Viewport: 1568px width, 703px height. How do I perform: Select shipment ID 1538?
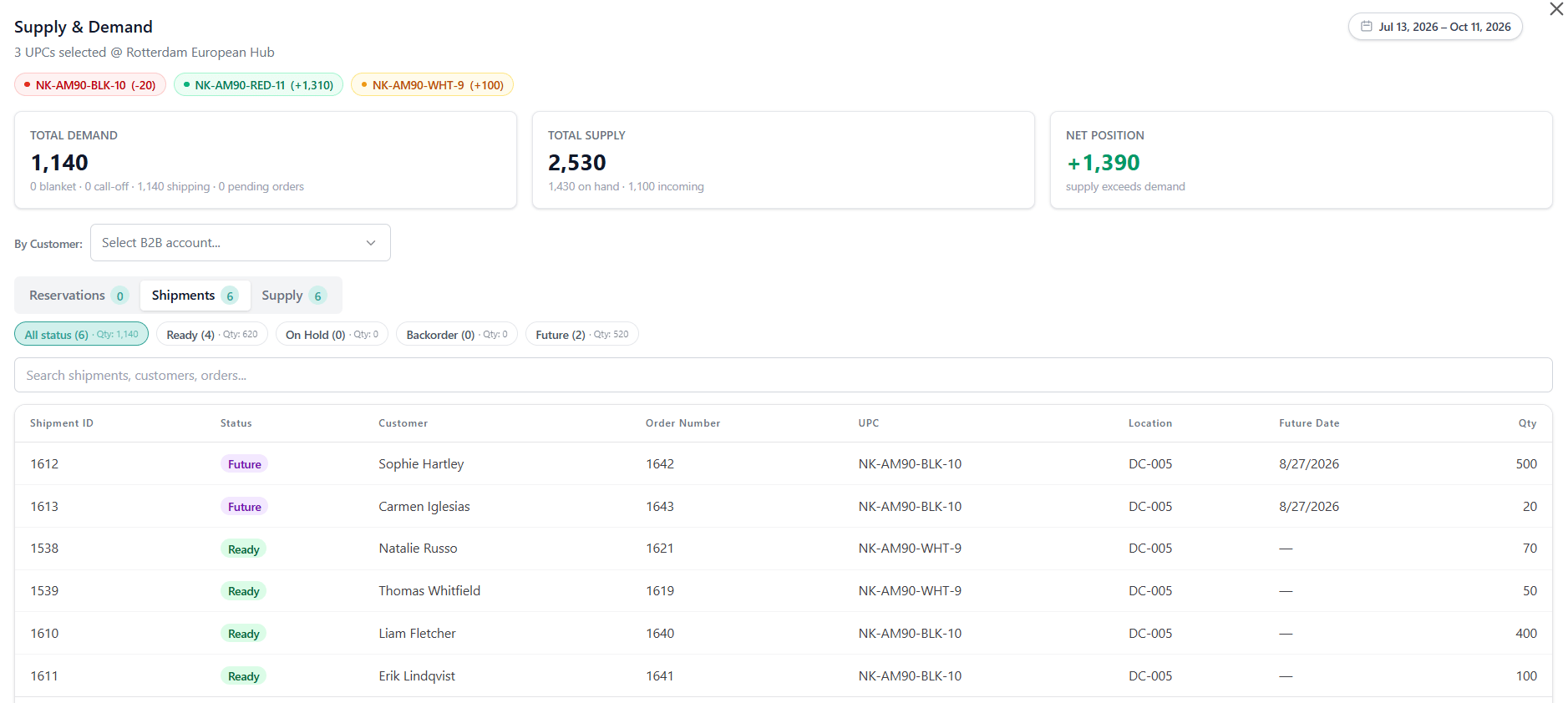click(44, 549)
